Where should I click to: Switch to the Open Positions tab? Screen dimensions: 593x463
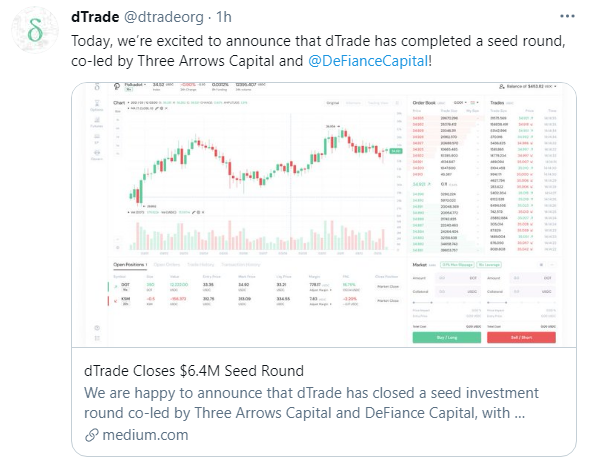tap(130, 264)
